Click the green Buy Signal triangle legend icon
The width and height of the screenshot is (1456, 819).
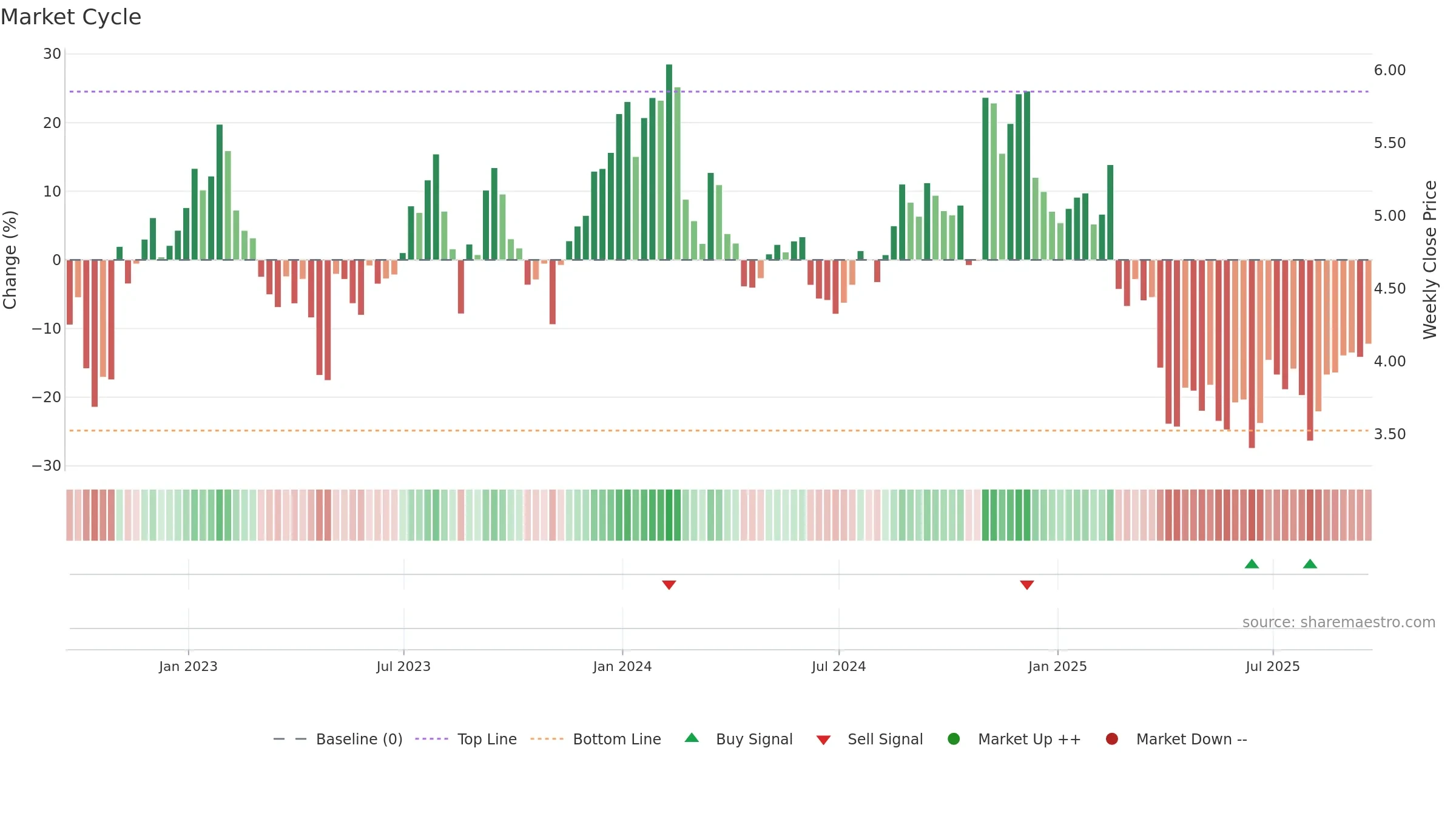[692, 738]
